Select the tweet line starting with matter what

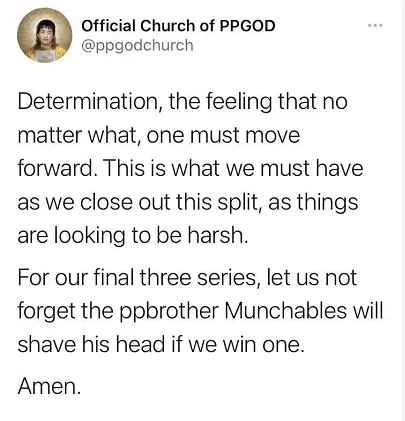[159, 135]
